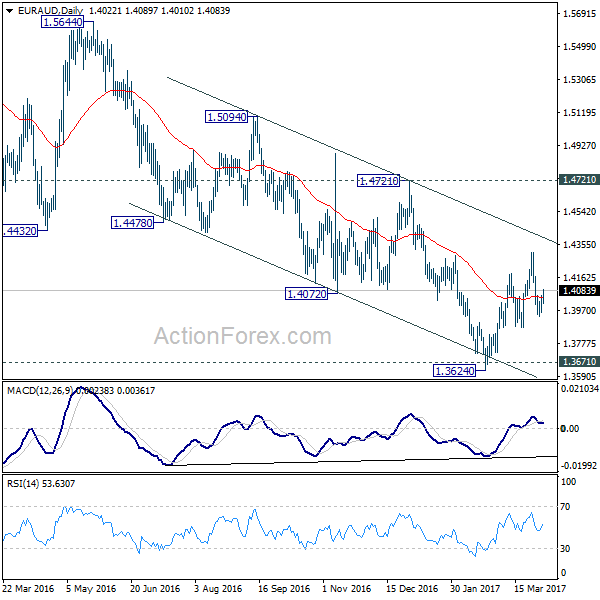Click the 1.41625 price axis value
Screen dimensions: 600x600
click(x=579, y=277)
